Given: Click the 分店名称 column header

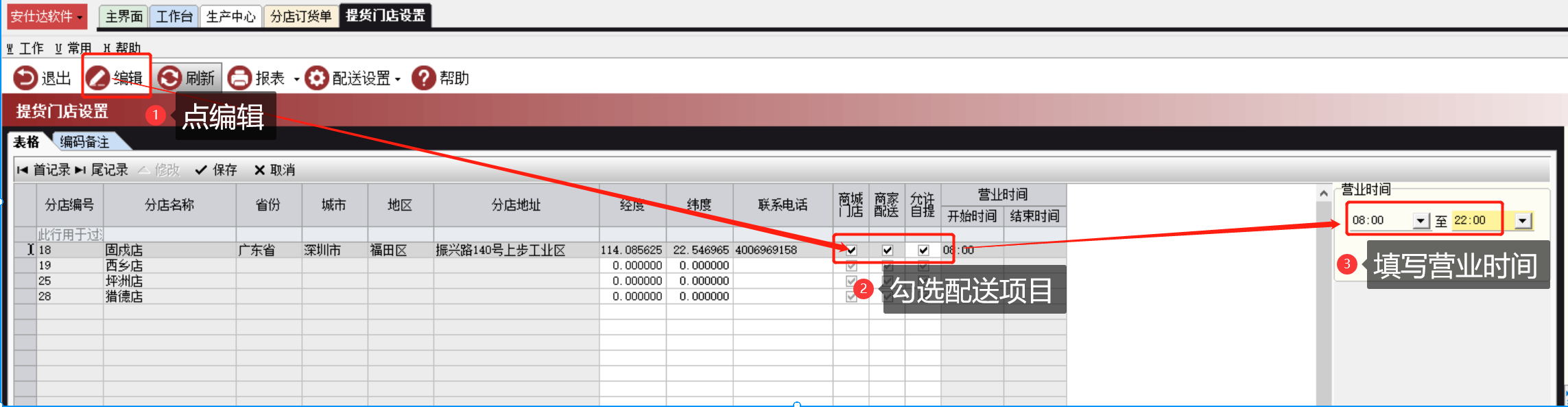Looking at the screenshot, I should pyautogui.click(x=169, y=205).
